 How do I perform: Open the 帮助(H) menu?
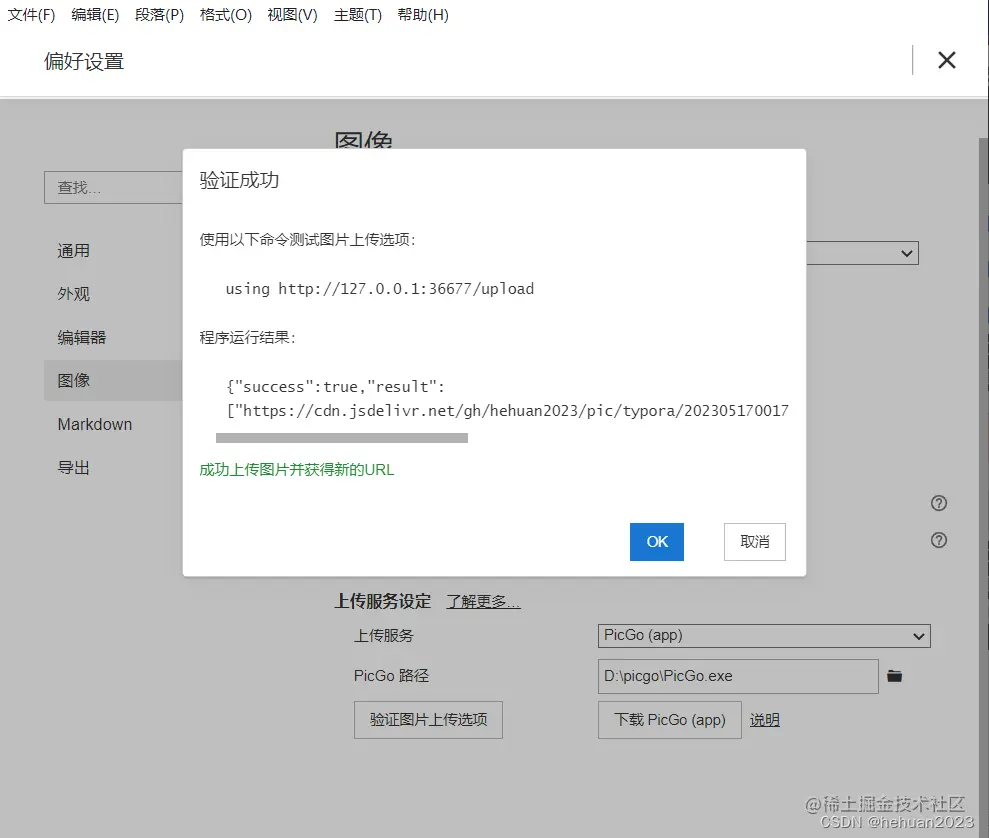click(x=423, y=15)
